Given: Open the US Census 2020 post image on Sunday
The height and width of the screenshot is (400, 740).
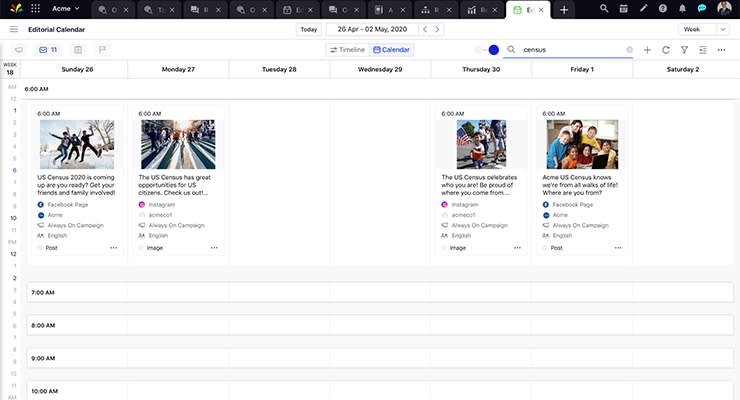Looking at the screenshot, I should click(x=77, y=144).
